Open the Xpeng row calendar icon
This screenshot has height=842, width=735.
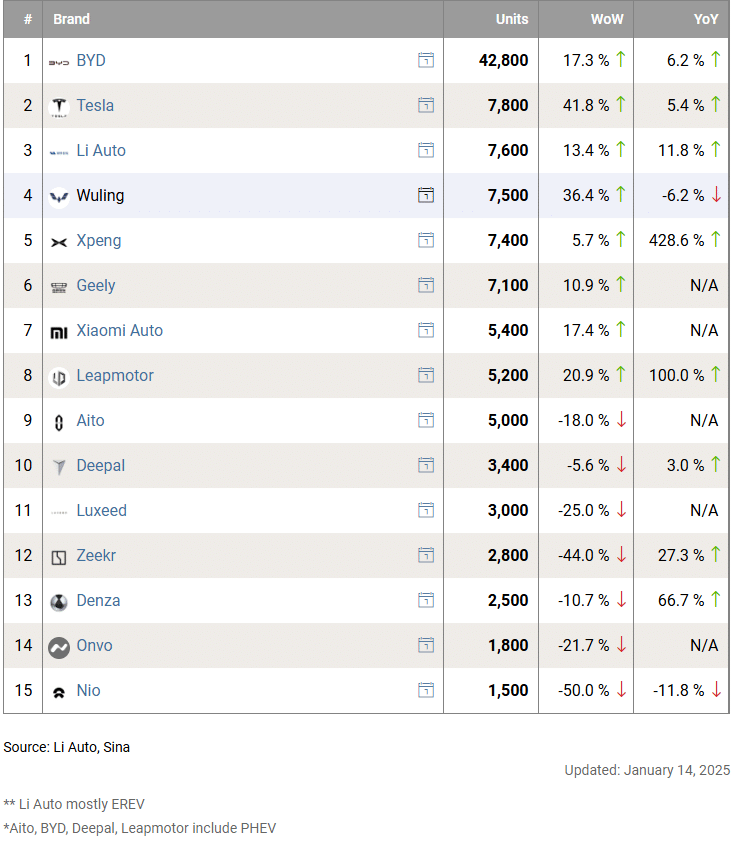click(426, 241)
